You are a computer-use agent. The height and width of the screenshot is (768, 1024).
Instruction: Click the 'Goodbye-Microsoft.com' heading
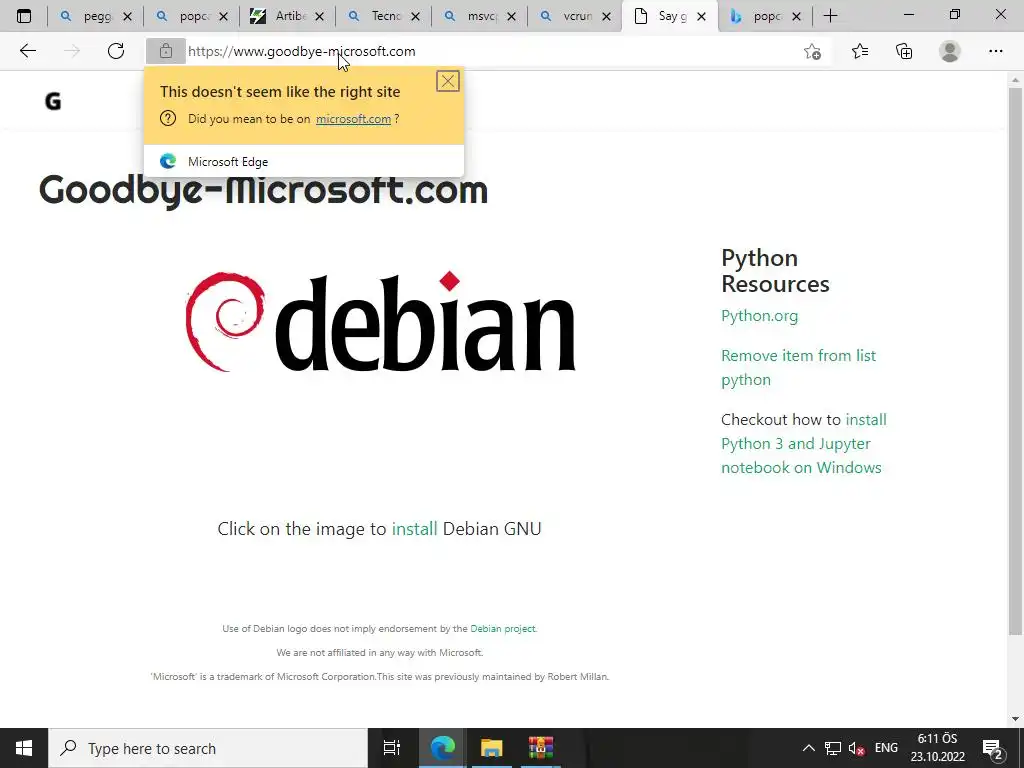pos(263,191)
